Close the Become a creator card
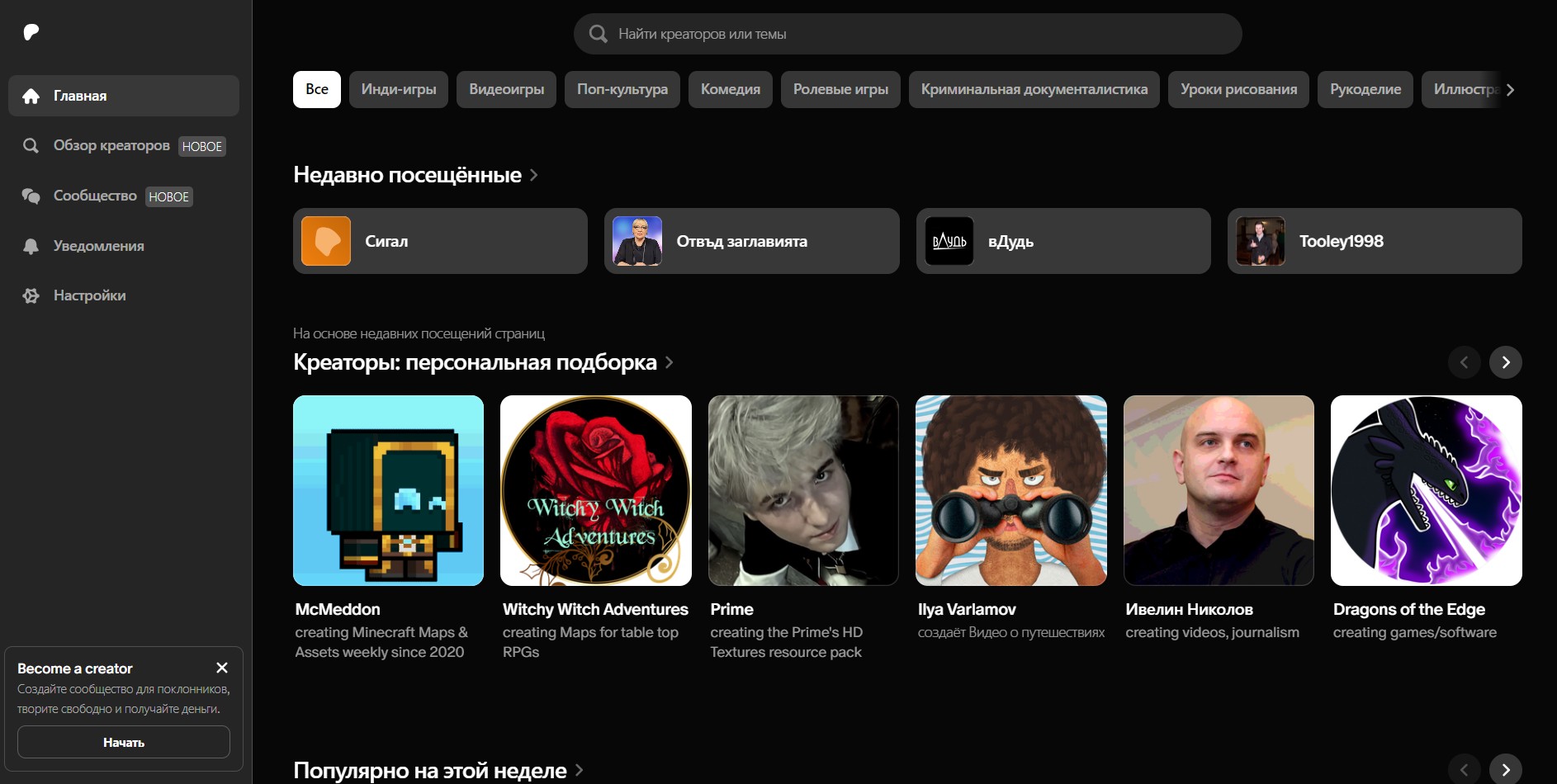Image resolution: width=1557 pixels, height=784 pixels. click(222, 668)
